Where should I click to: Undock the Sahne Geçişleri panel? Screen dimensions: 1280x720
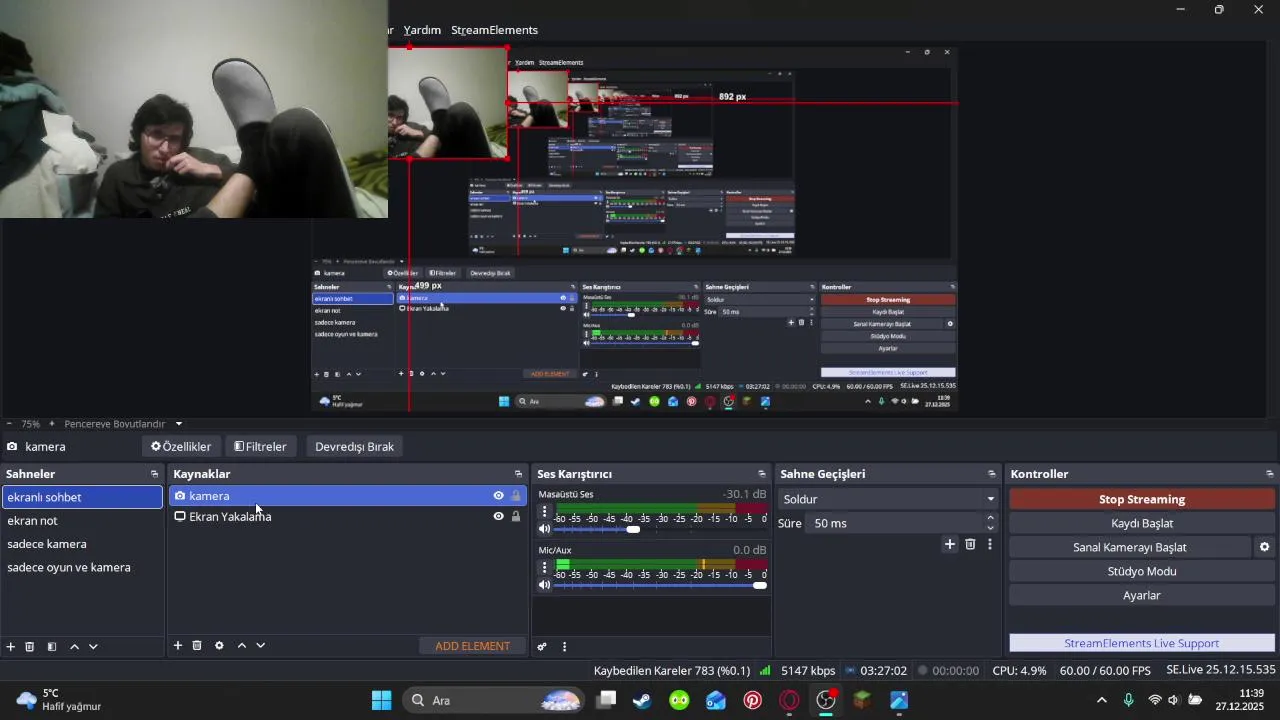tap(992, 474)
